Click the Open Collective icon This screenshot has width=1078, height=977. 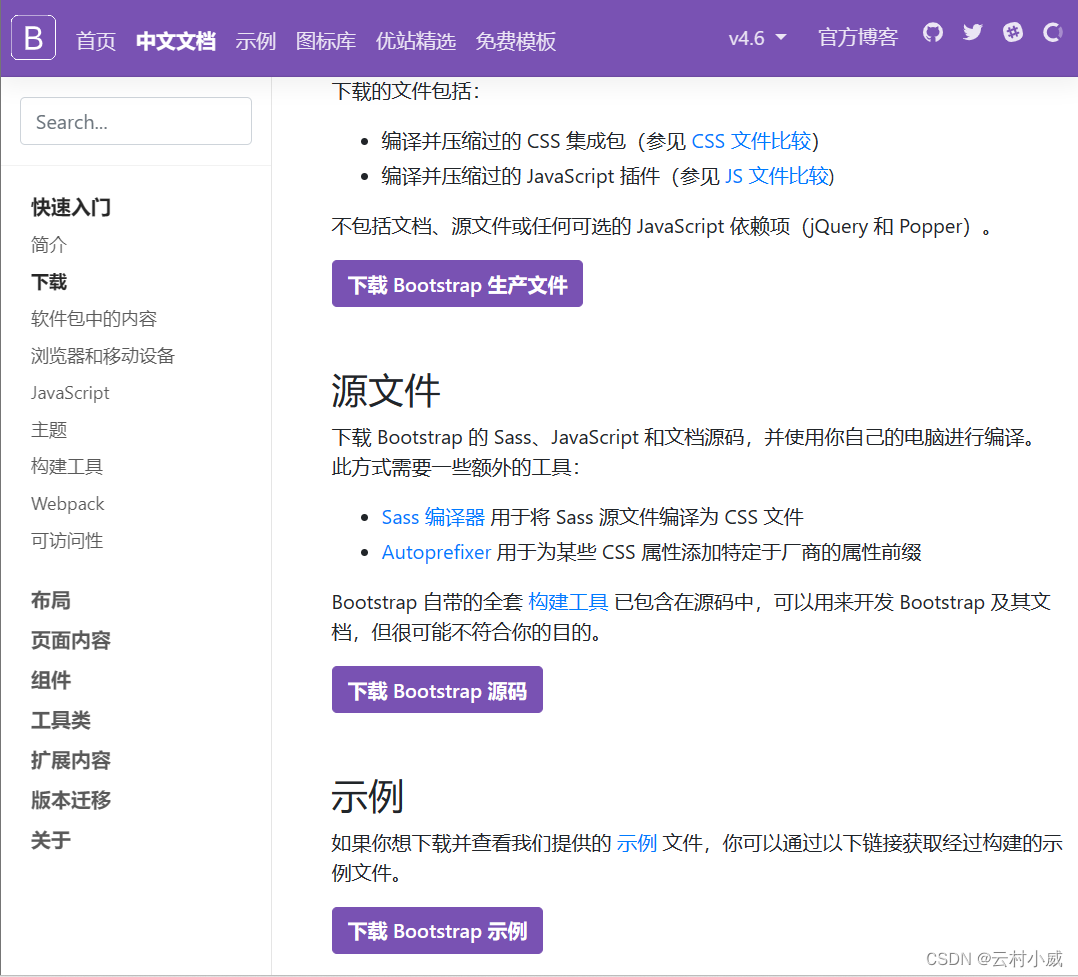(x=1051, y=32)
